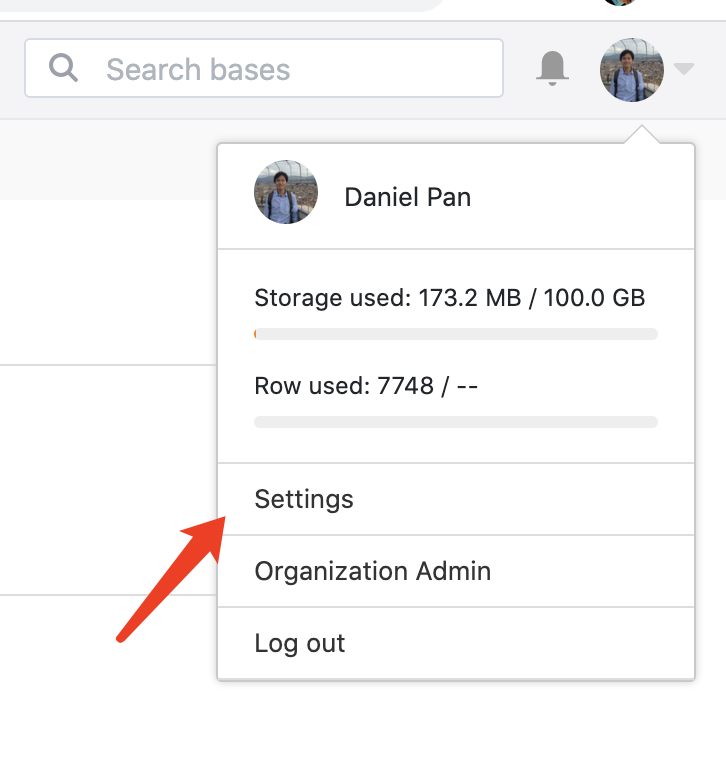The image size is (726, 776).
Task: Select Organization Admin in the menu
Action: tap(372, 571)
